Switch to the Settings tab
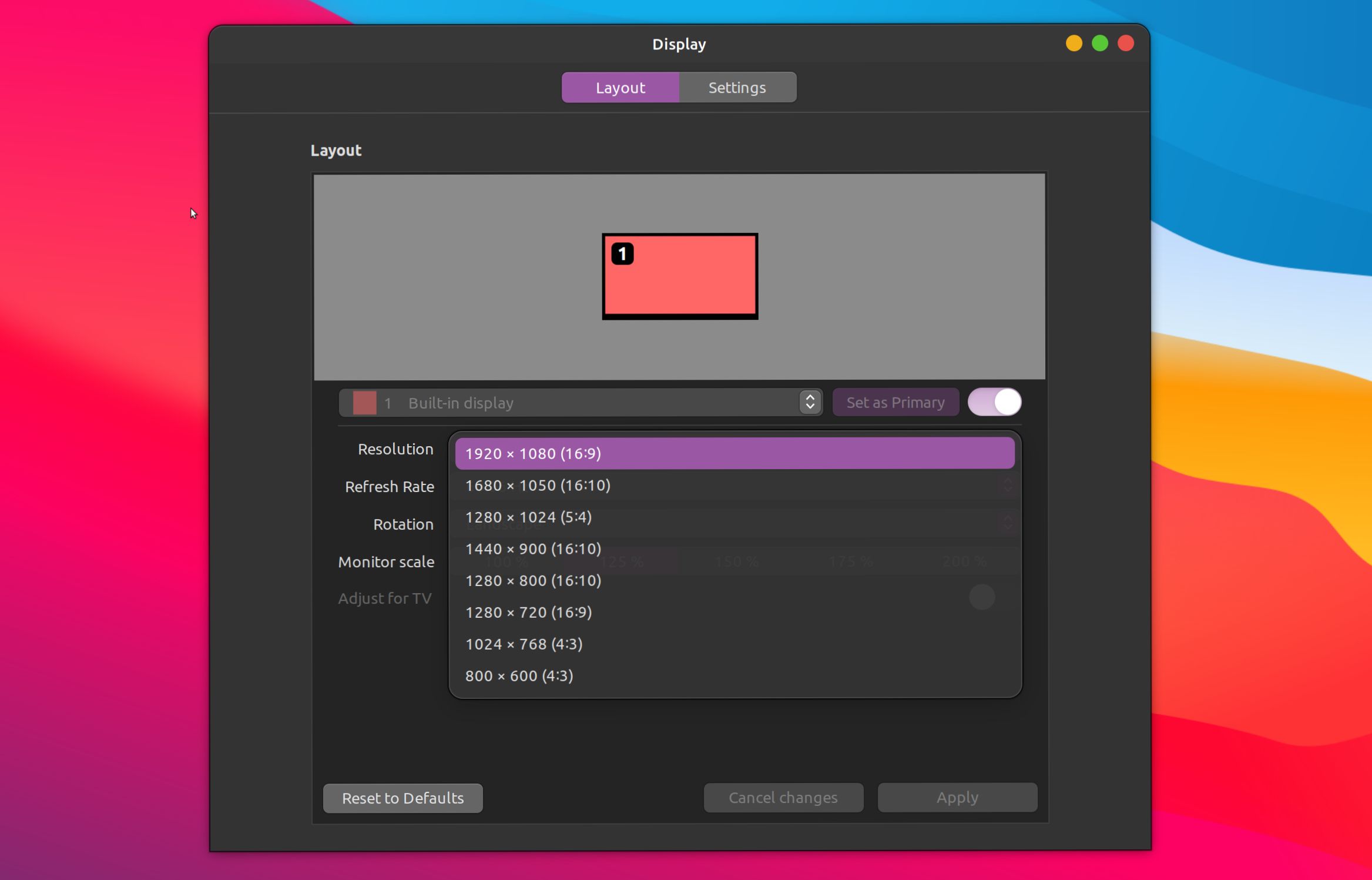 (x=737, y=88)
